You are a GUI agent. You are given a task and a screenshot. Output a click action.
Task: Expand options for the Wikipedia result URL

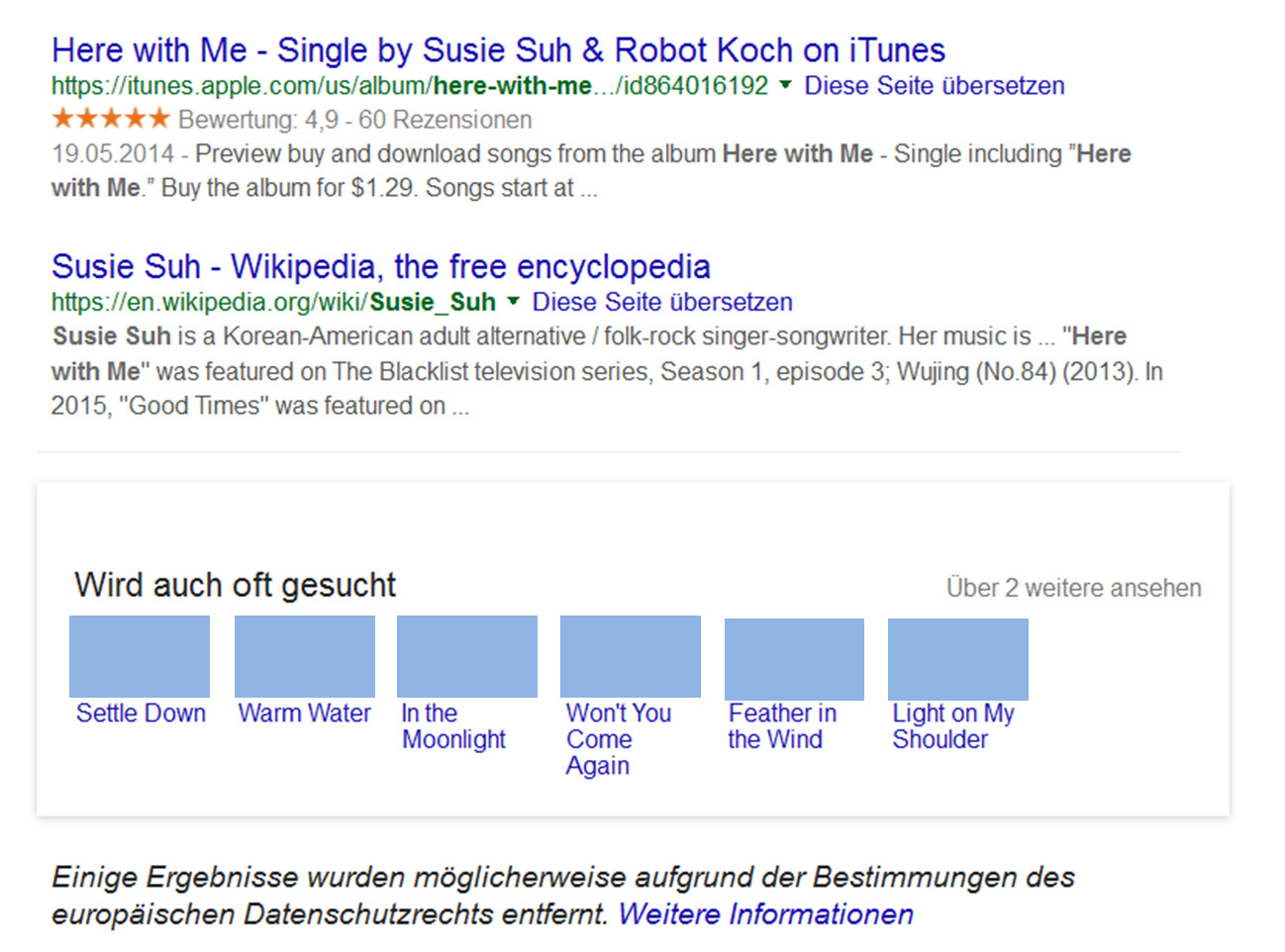pos(515,302)
